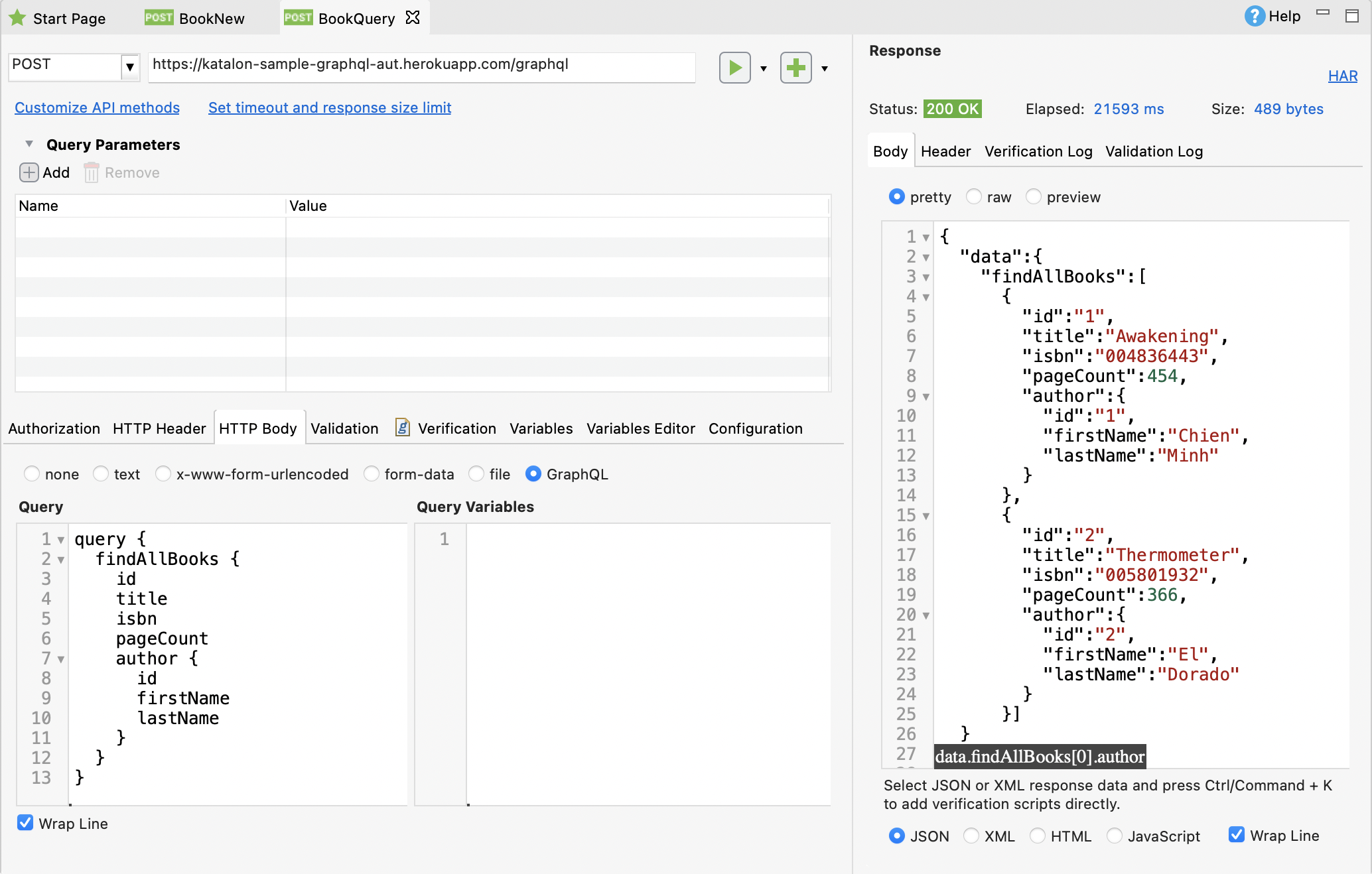Open the Verification Log response tab

click(x=1038, y=151)
